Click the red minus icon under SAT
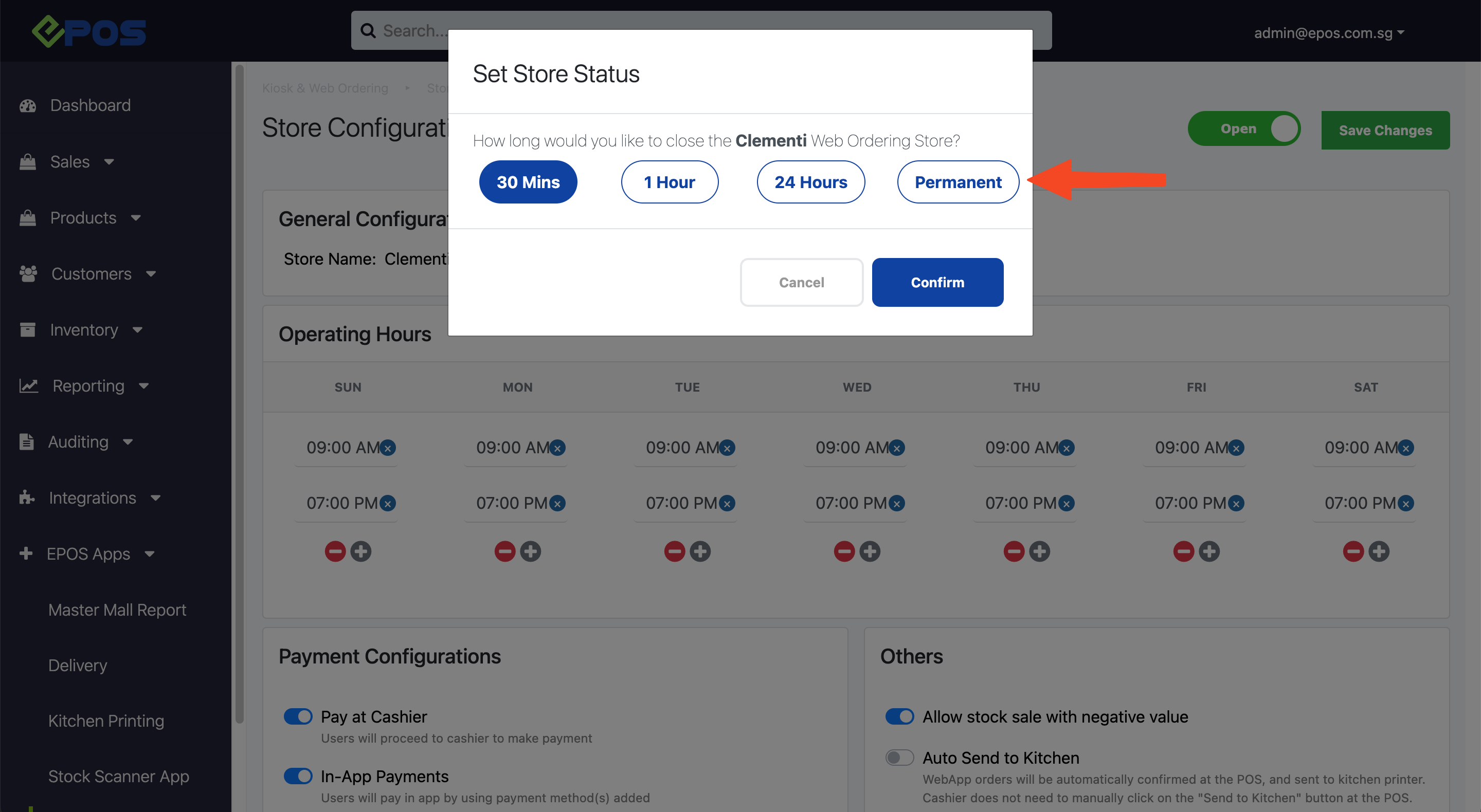This screenshot has height=812, width=1481. pos(1353,551)
